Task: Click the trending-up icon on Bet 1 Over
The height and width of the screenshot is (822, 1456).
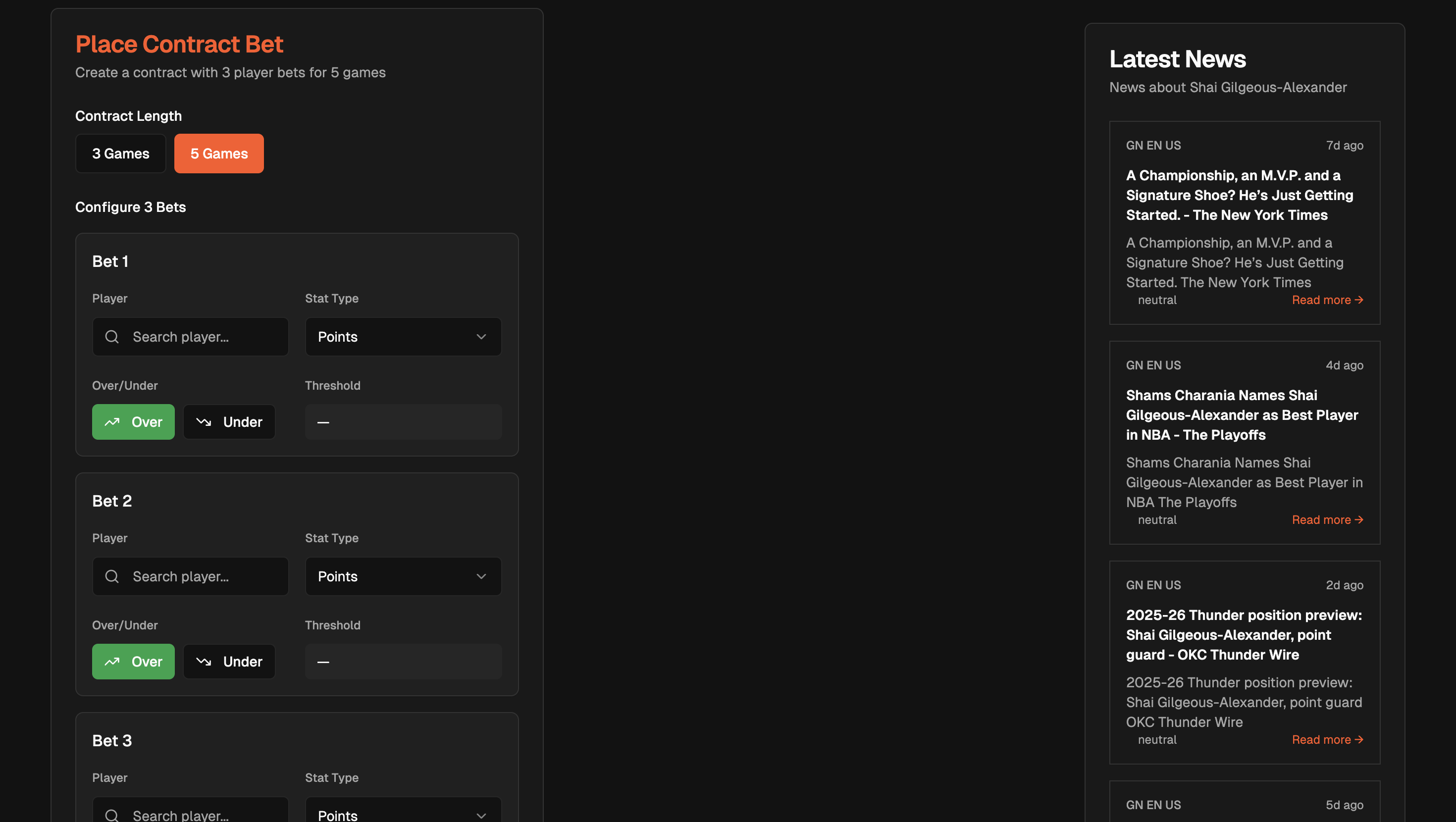Action: (112, 422)
